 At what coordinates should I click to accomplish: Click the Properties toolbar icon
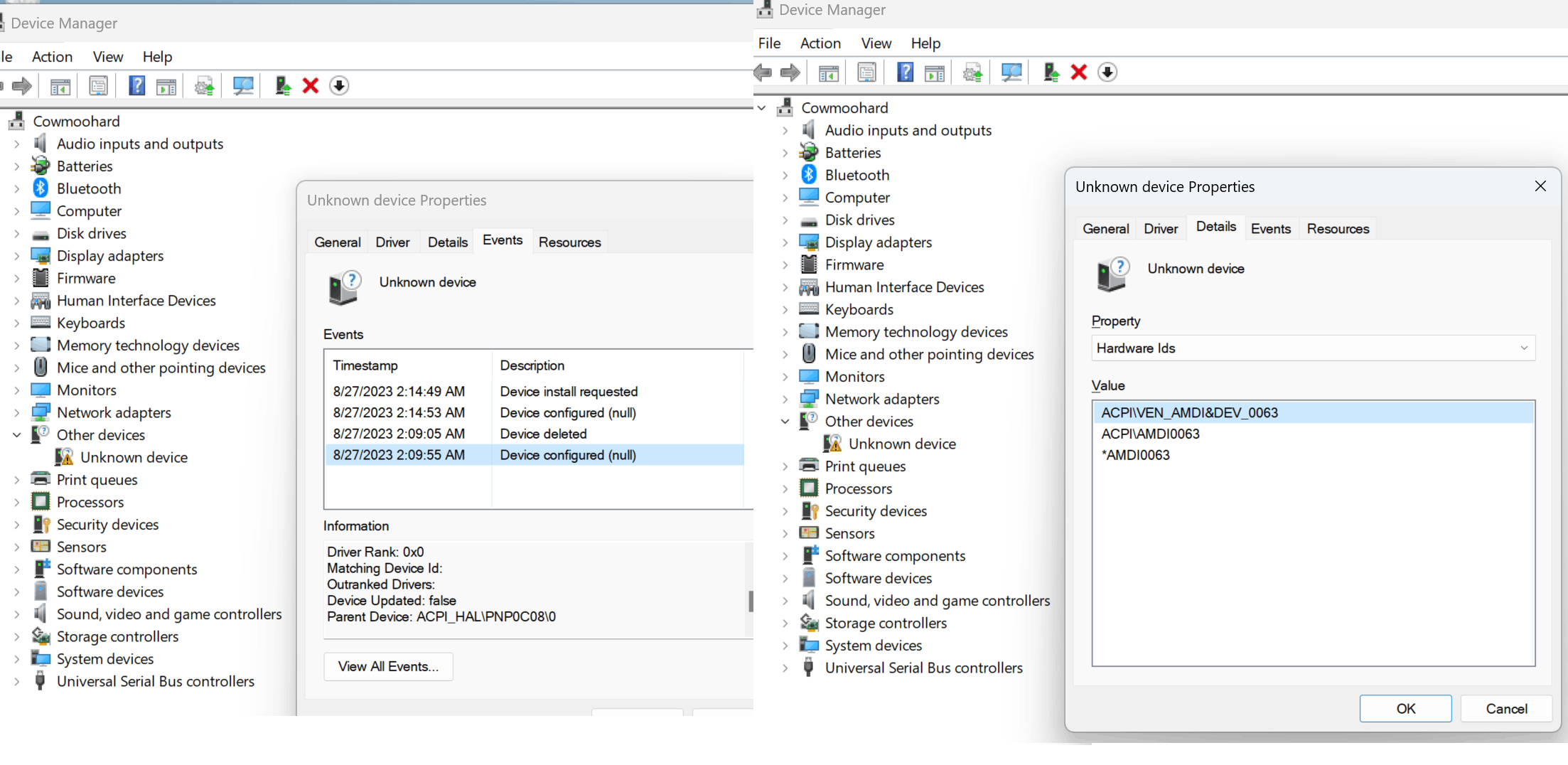pyautogui.click(x=866, y=72)
